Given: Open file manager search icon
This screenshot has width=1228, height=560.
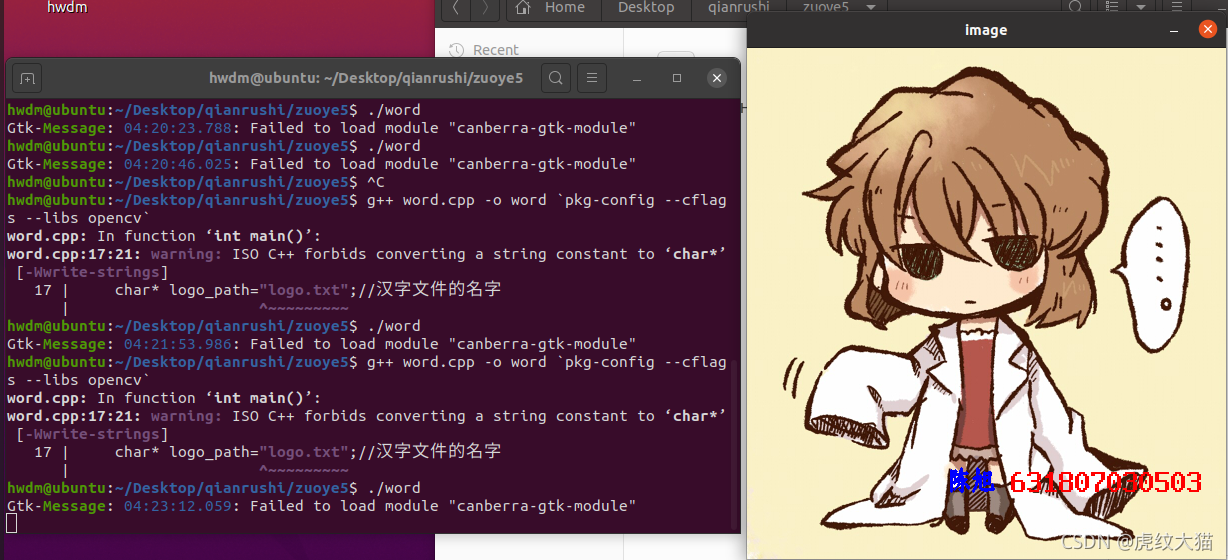Looking at the screenshot, I should click(x=1076, y=8).
